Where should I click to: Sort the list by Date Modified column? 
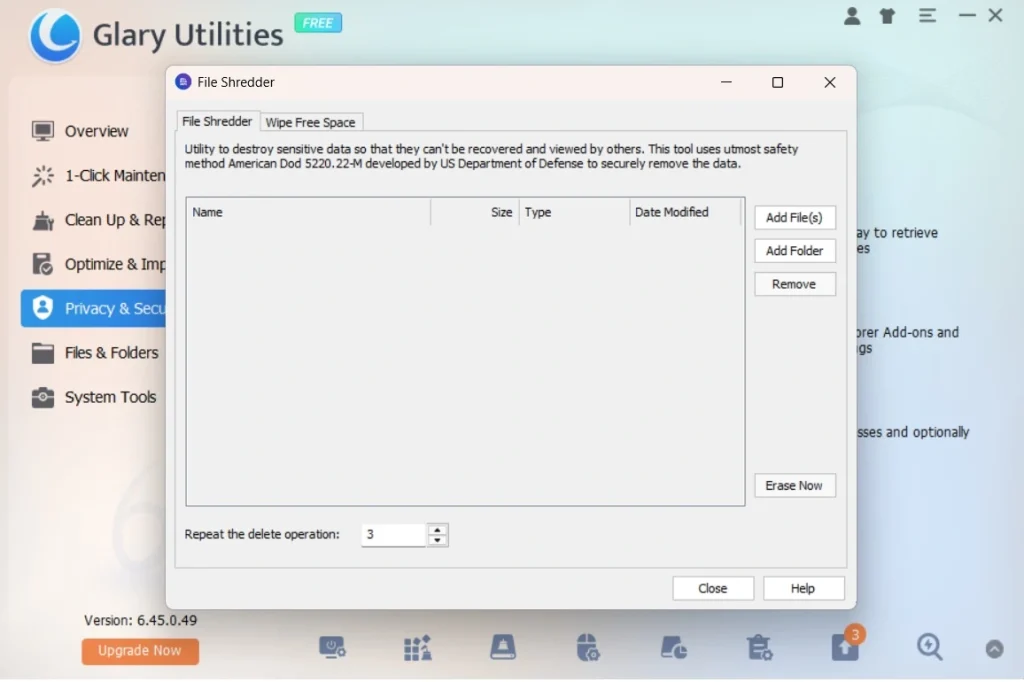coord(686,212)
